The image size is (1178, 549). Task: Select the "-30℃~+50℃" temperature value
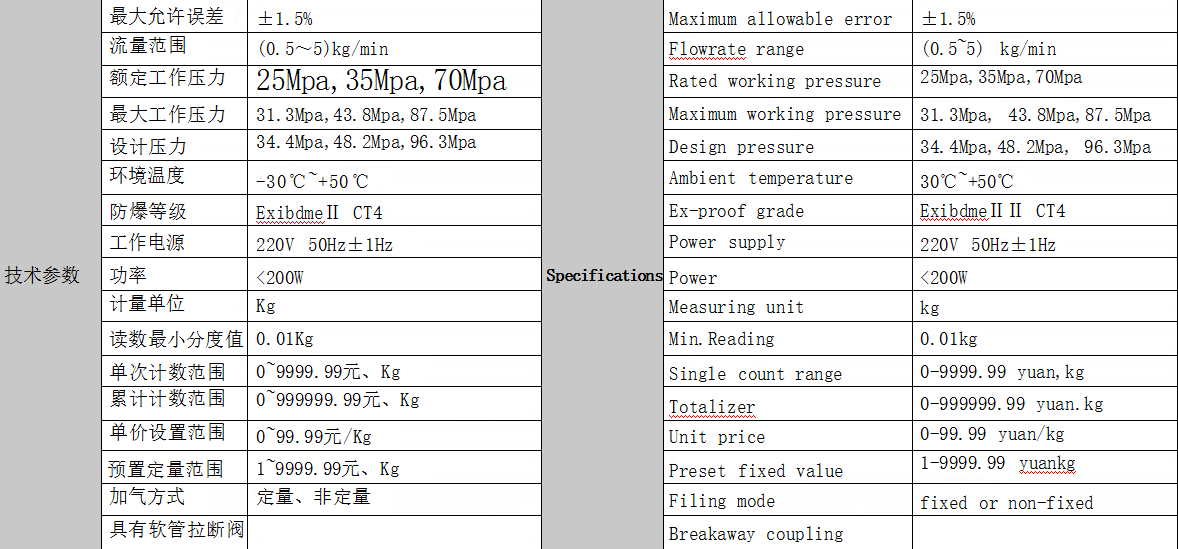(312, 181)
